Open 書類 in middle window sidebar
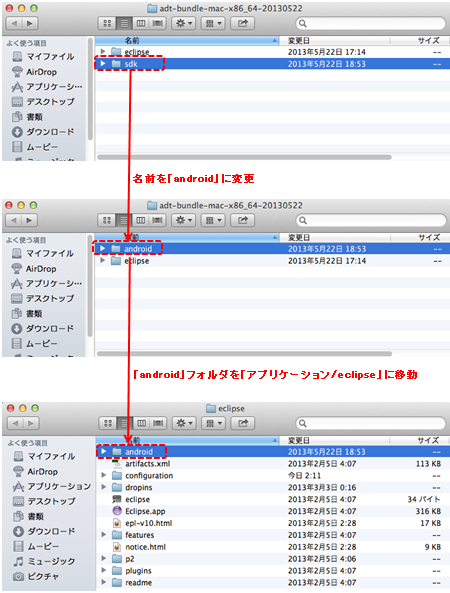The height and width of the screenshot is (593, 450). point(34,314)
